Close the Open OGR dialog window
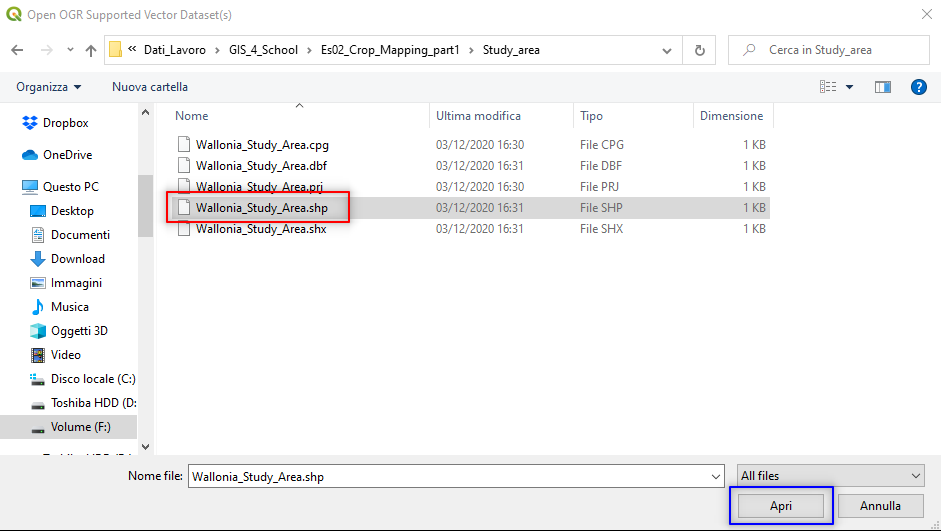941x531 pixels. (927, 14)
